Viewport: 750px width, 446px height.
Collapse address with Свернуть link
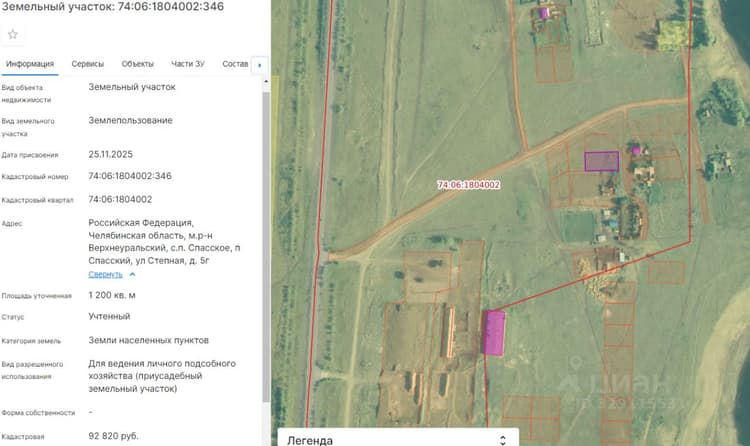tap(105, 274)
